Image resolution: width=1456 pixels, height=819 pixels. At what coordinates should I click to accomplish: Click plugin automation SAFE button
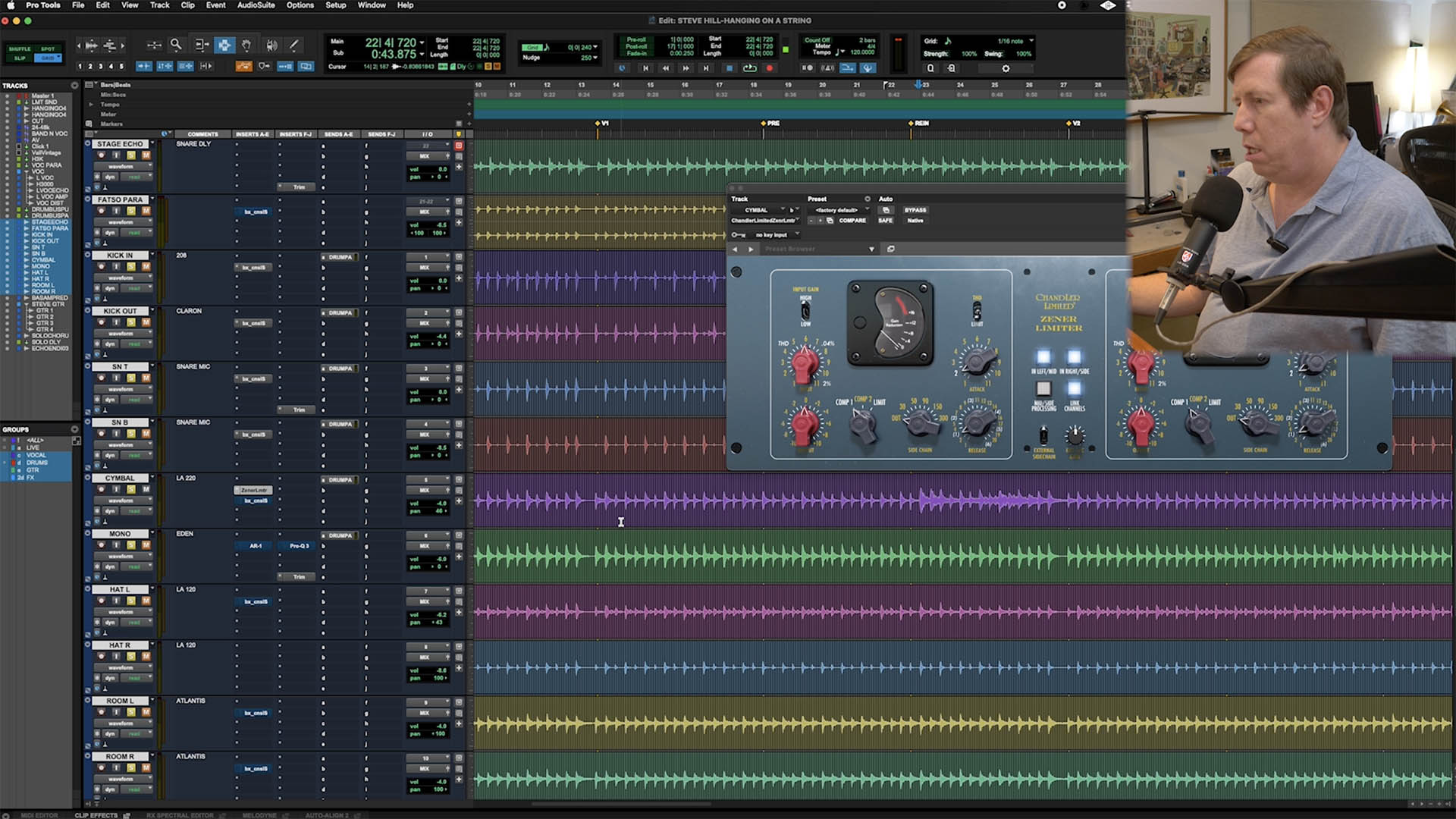tap(886, 221)
